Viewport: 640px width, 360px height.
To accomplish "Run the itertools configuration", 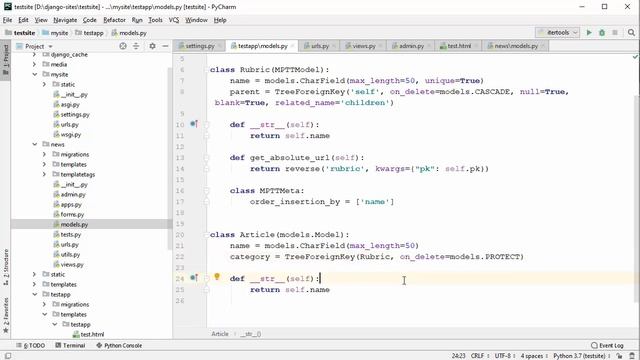I will click(589, 33).
